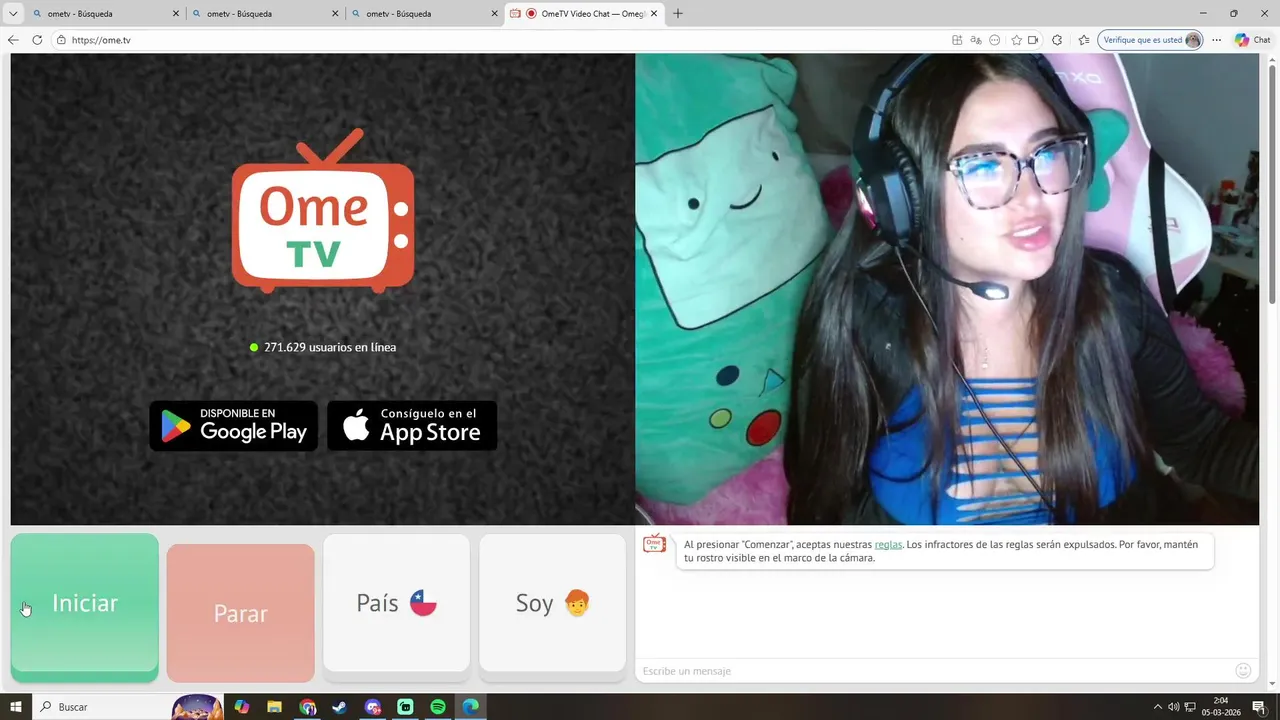The image size is (1280, 720).
Task: Click the Verifique que es usted profile button
Action: pos(1150,40)
